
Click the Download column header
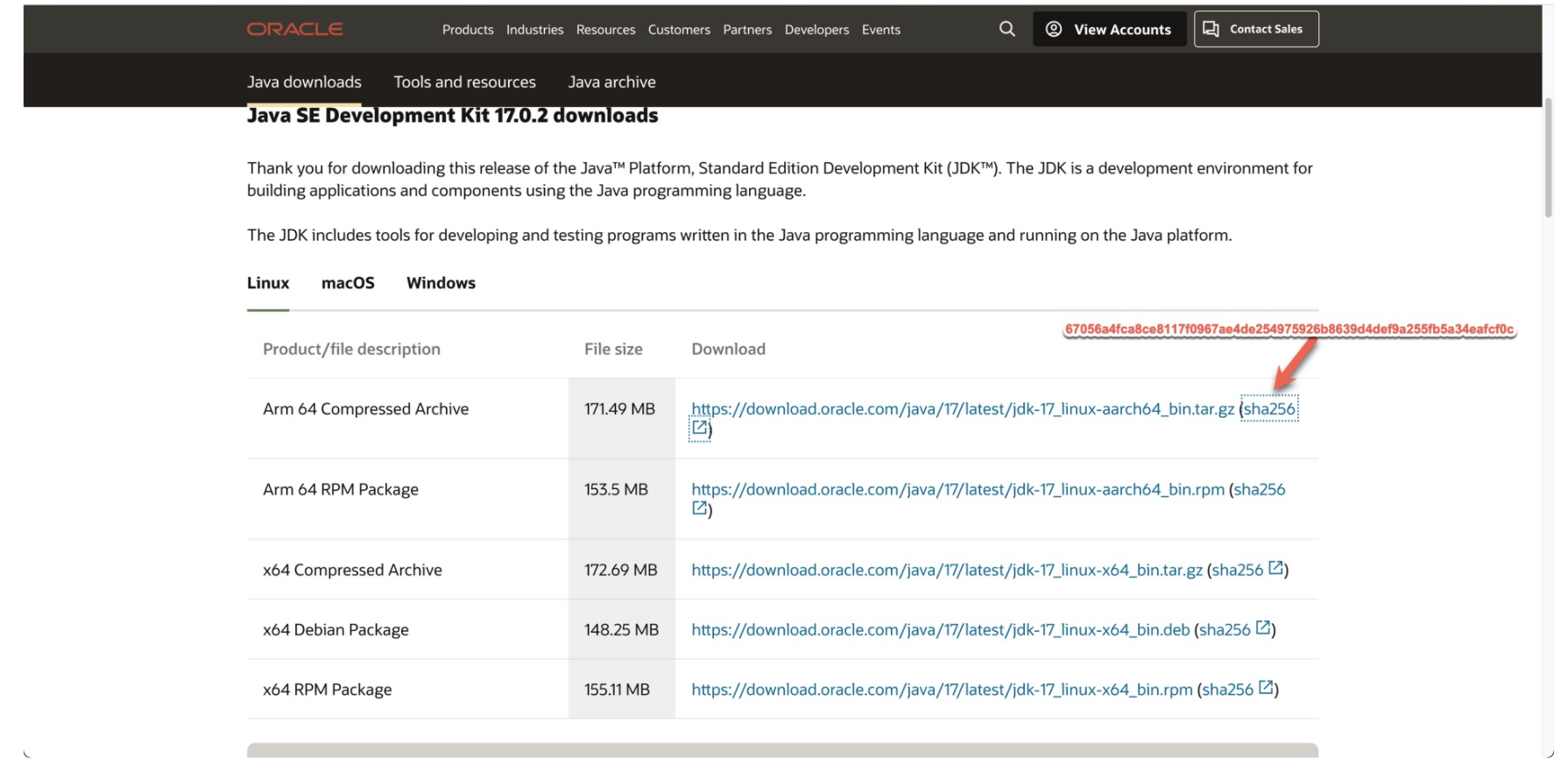point(728,350)
